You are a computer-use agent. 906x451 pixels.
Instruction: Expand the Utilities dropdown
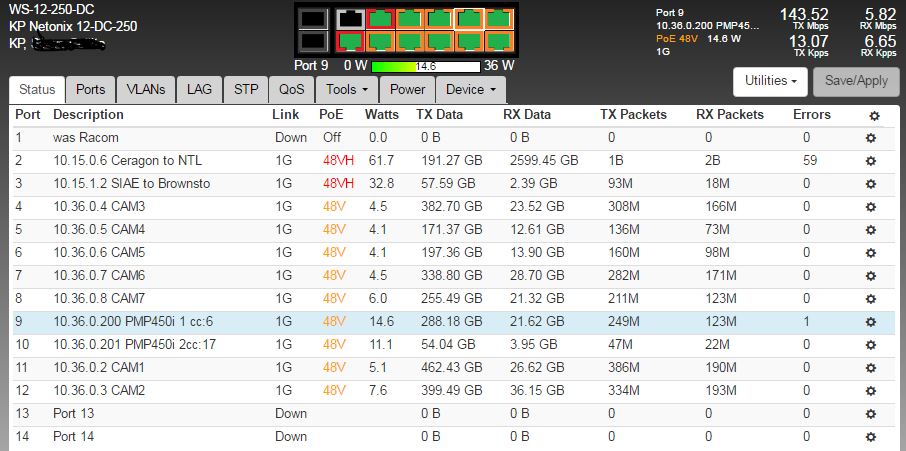770,81
